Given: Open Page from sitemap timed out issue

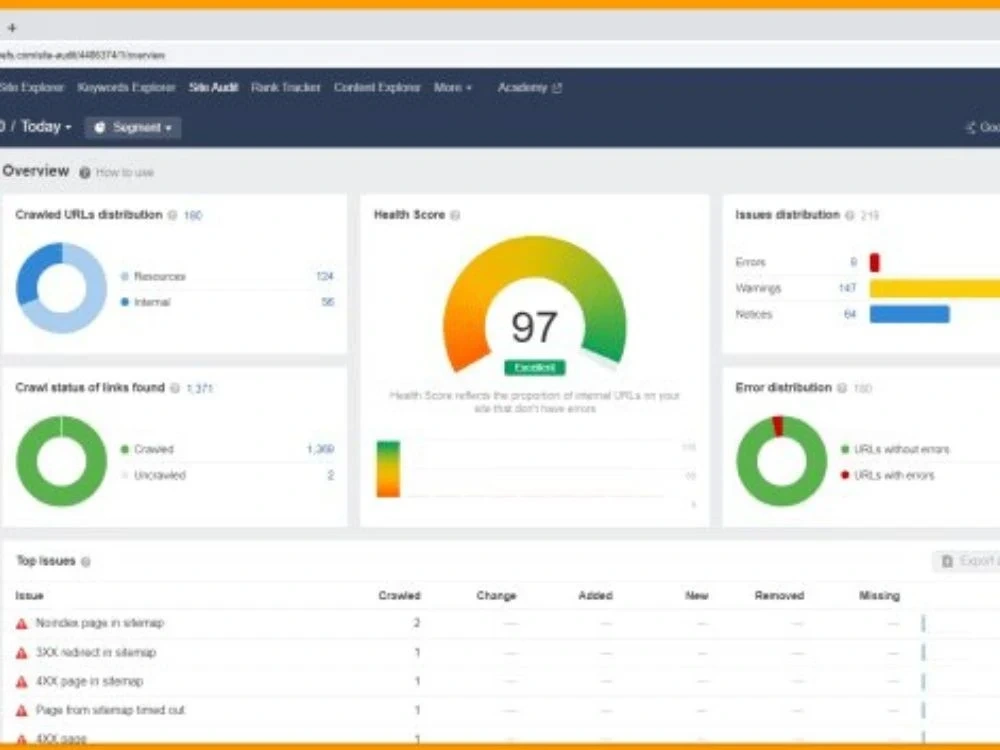Looking at the screenshot, I should pos(110,710).
